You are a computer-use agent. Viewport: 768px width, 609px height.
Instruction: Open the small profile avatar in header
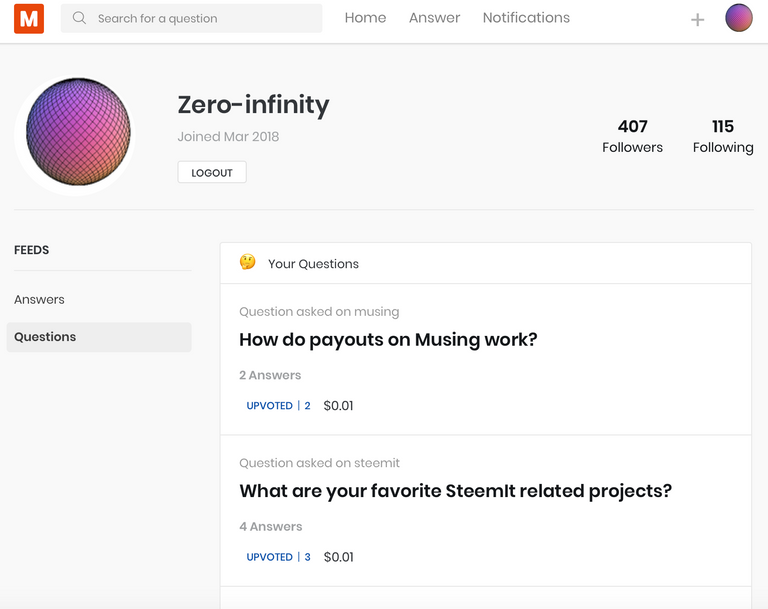tap(739, 18)
